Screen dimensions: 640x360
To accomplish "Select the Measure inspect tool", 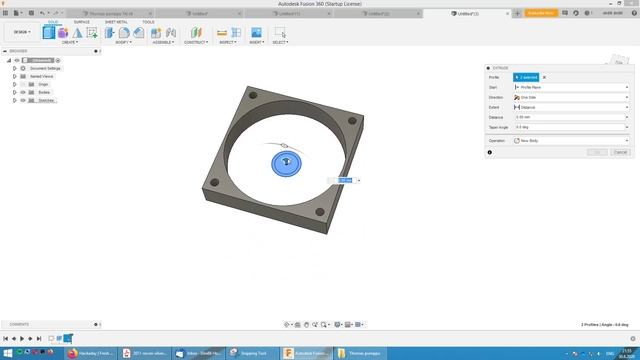I will (222, 33).
